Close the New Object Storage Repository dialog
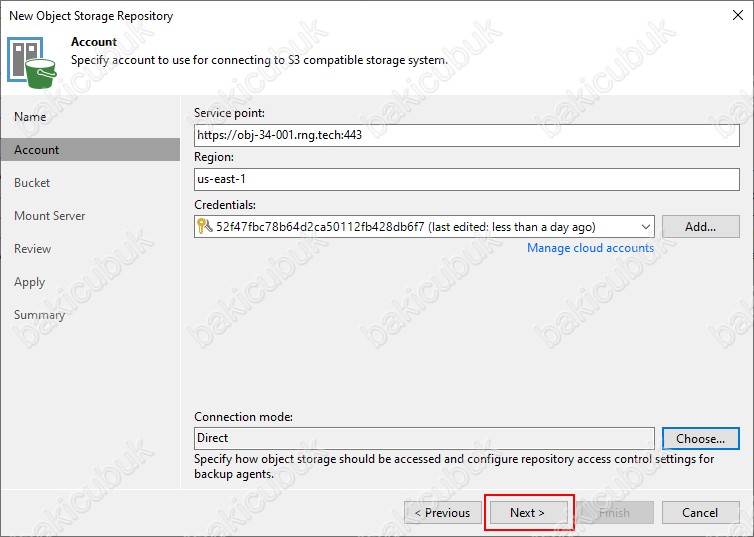 (738, 15)
